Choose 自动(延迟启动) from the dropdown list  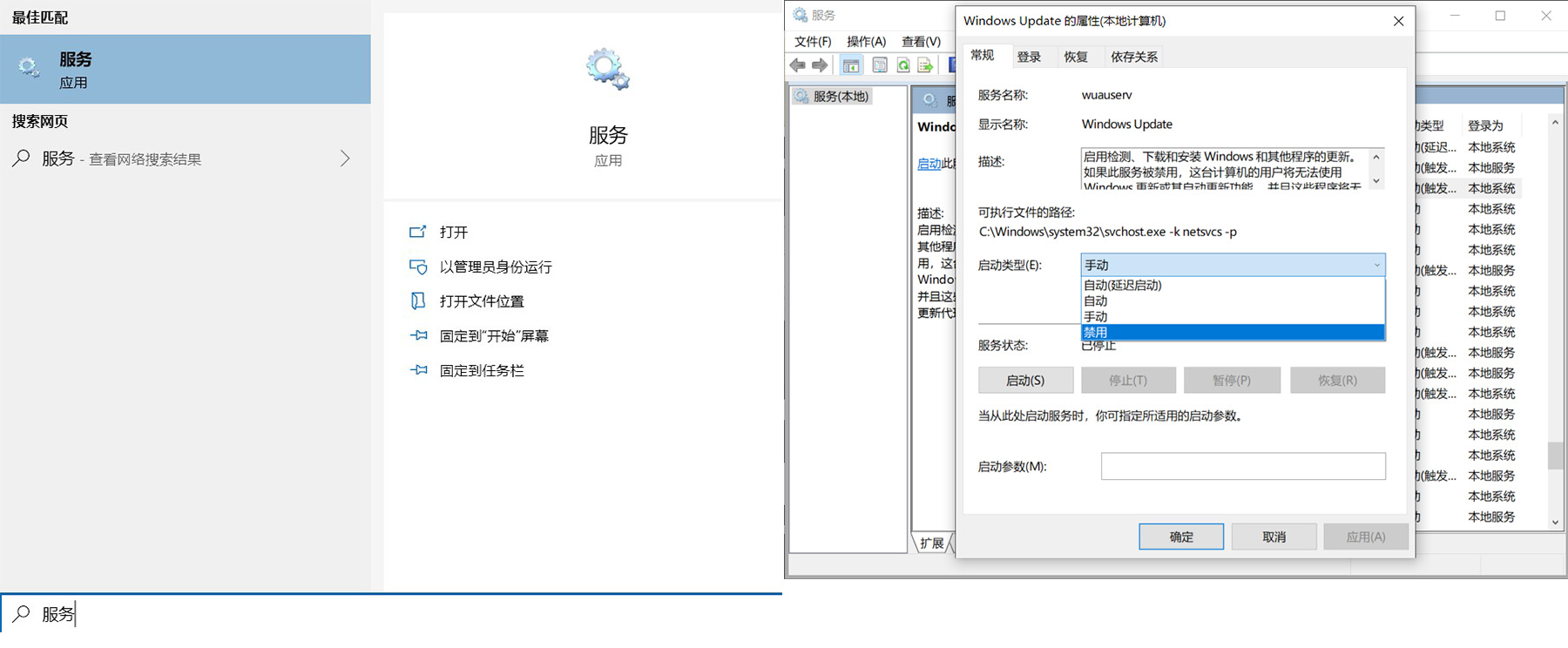coord(1233,286)
